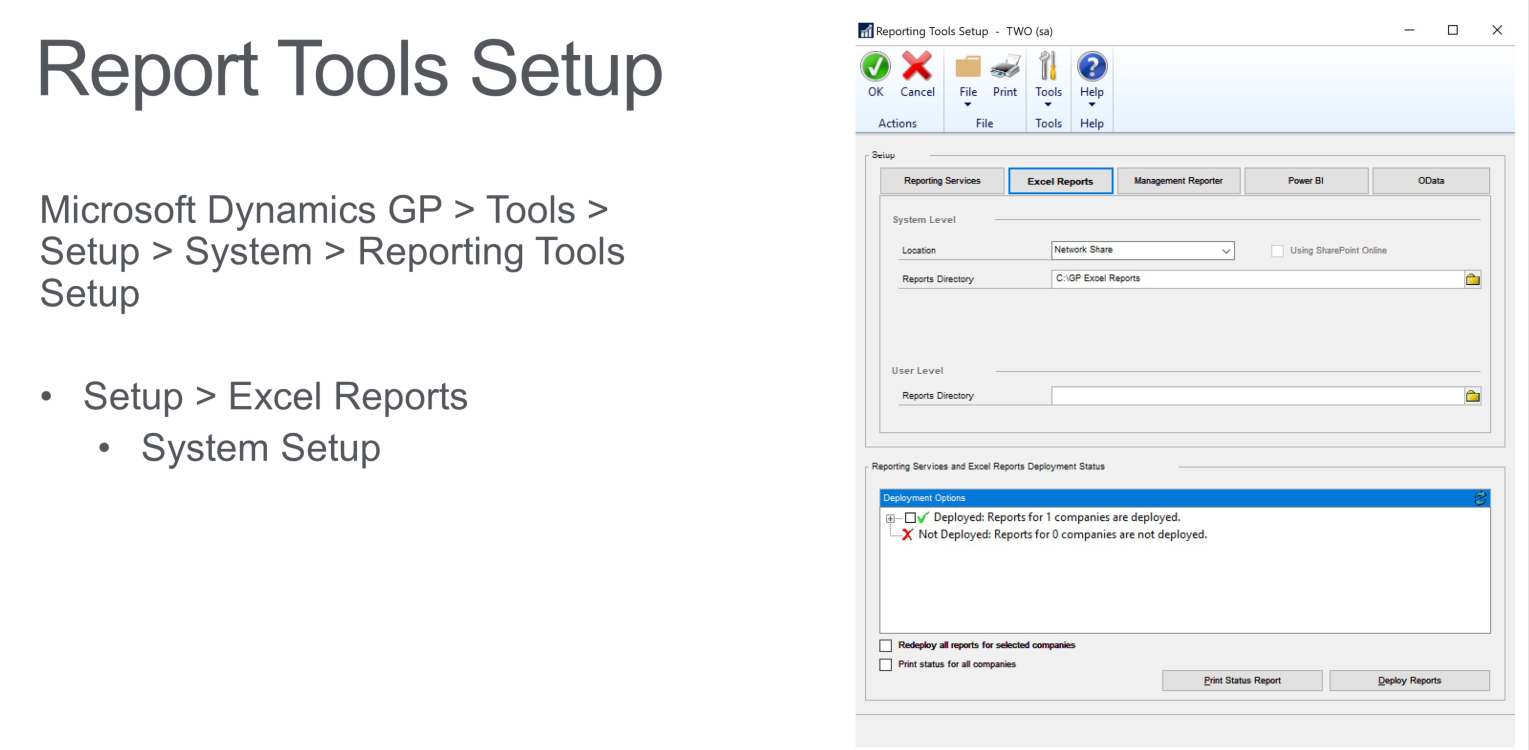Viewport: 1529px width, 750px height.
Task: Refresh the Deployment Options list
Action: pos(1481,498)
